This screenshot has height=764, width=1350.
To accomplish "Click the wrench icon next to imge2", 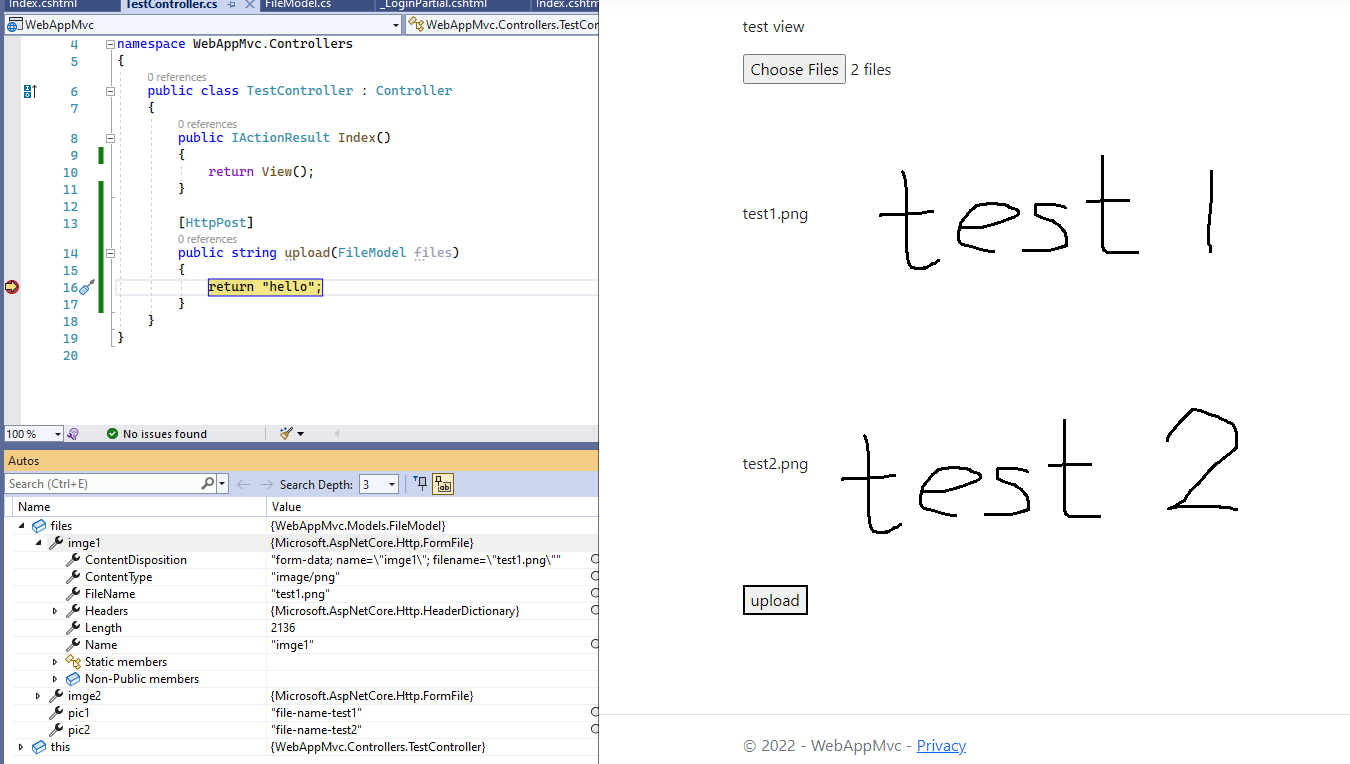I will [56, 696].
